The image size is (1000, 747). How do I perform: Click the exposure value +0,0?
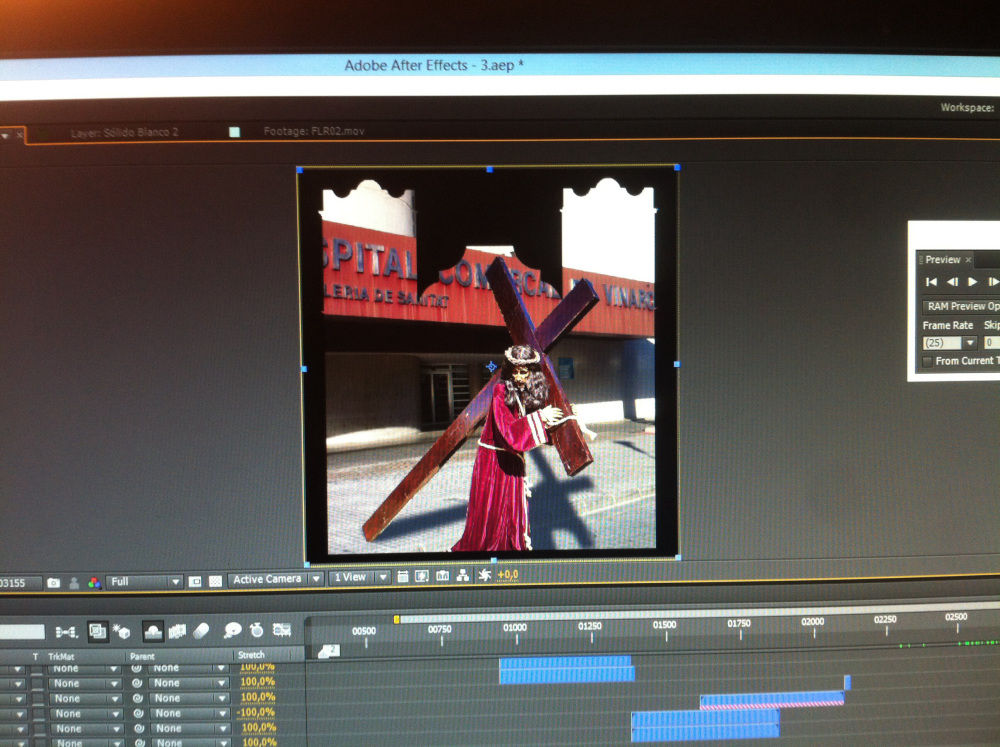click(508, 575)
